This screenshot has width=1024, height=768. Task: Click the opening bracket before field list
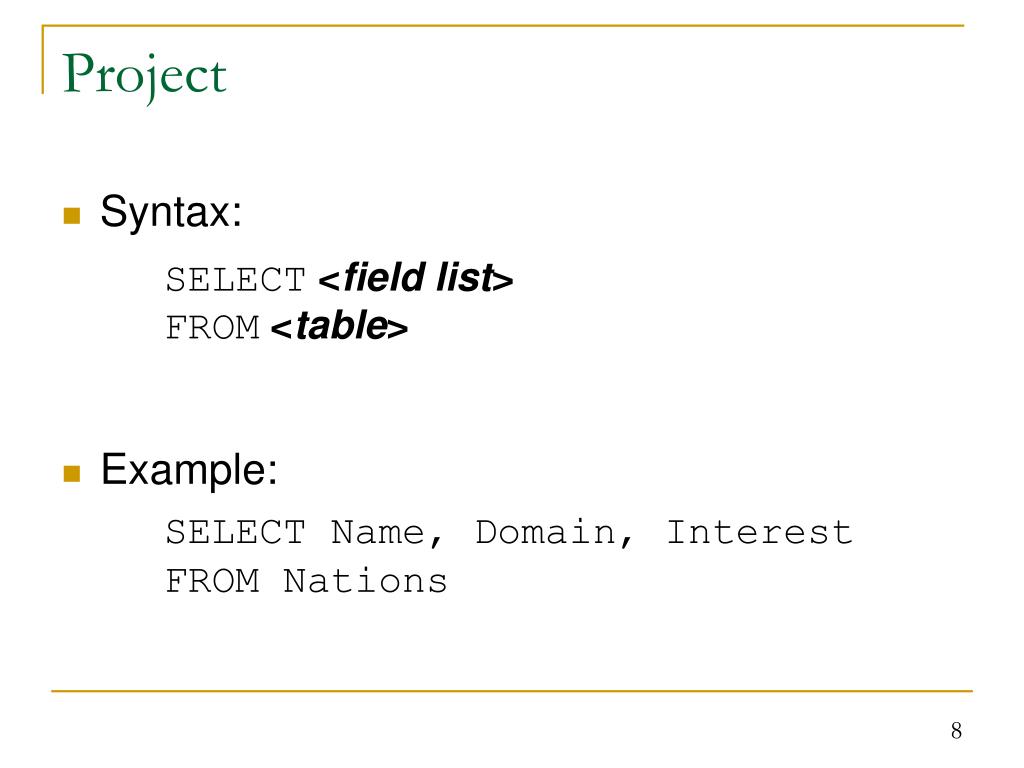click(x=329, y=280)
